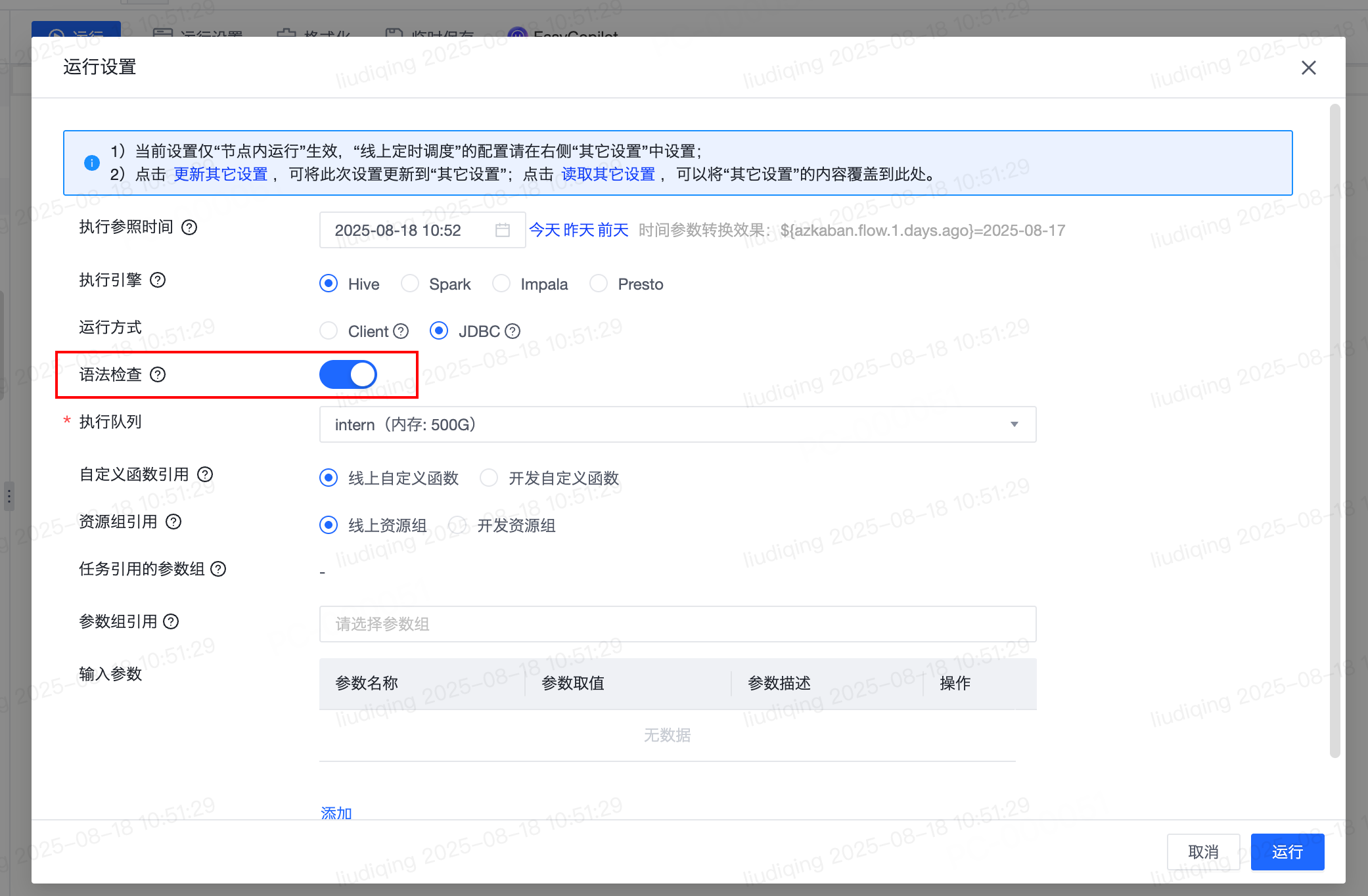
Task: Click 添加 to add input parameter
Action: coord(336,813)
